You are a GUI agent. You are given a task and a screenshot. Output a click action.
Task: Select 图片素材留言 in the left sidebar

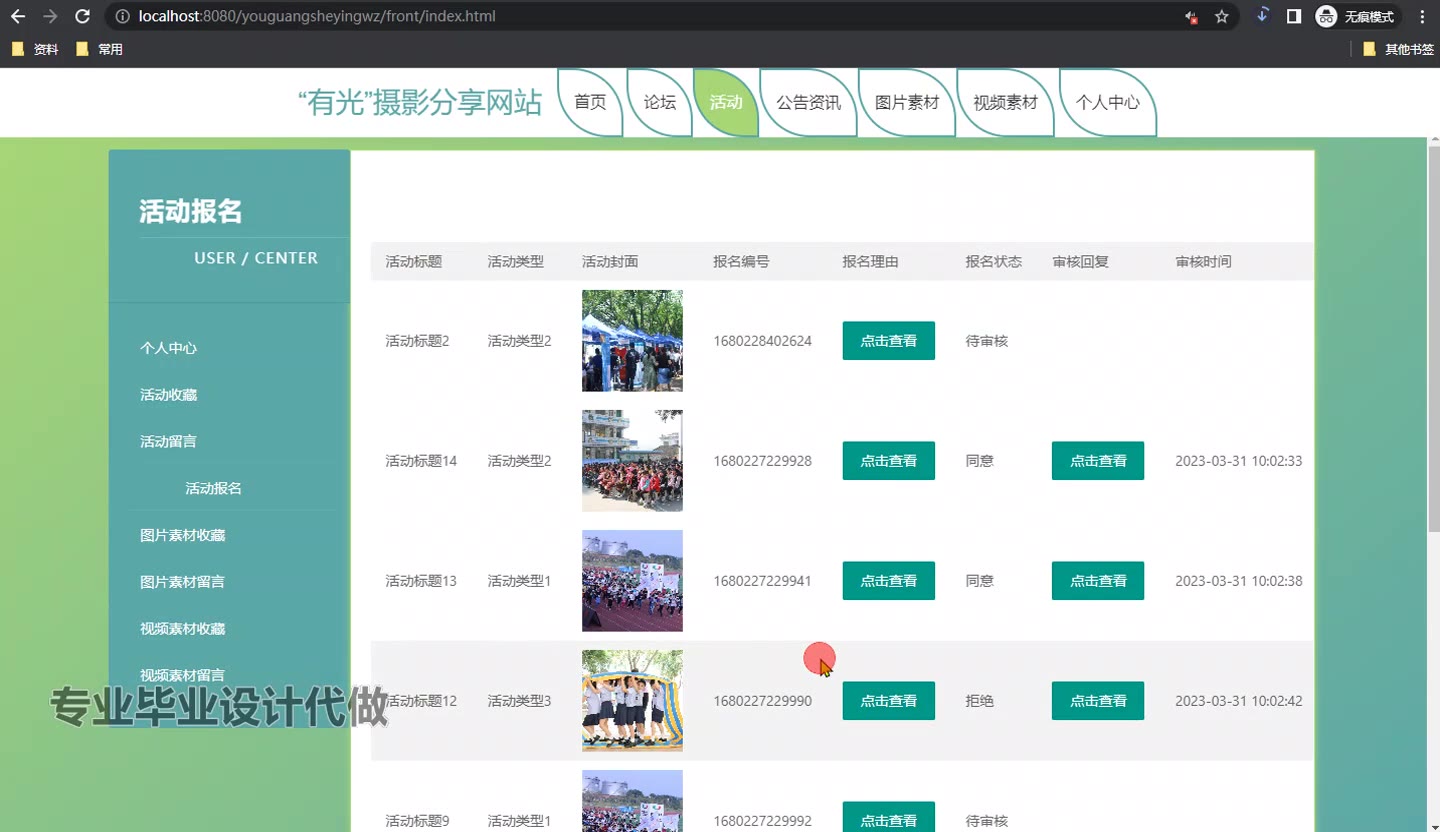(182, 581)
